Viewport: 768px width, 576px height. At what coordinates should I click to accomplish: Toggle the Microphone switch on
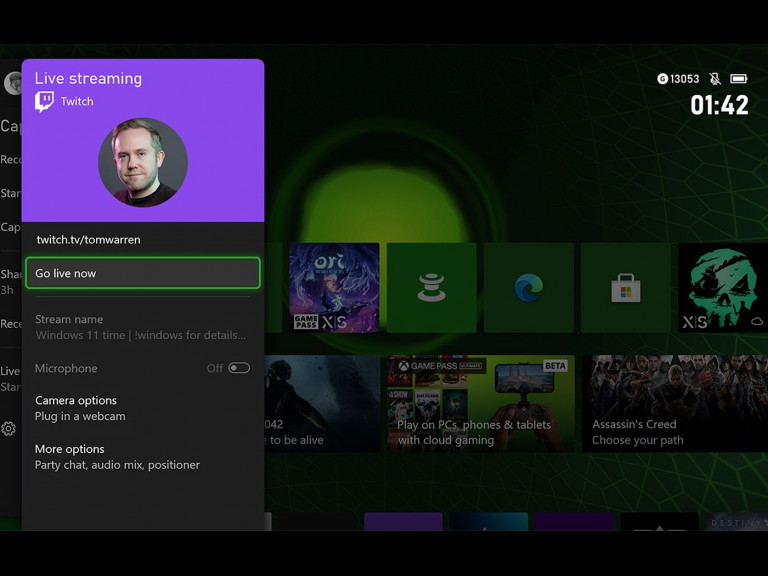click(x=239, y=368)
